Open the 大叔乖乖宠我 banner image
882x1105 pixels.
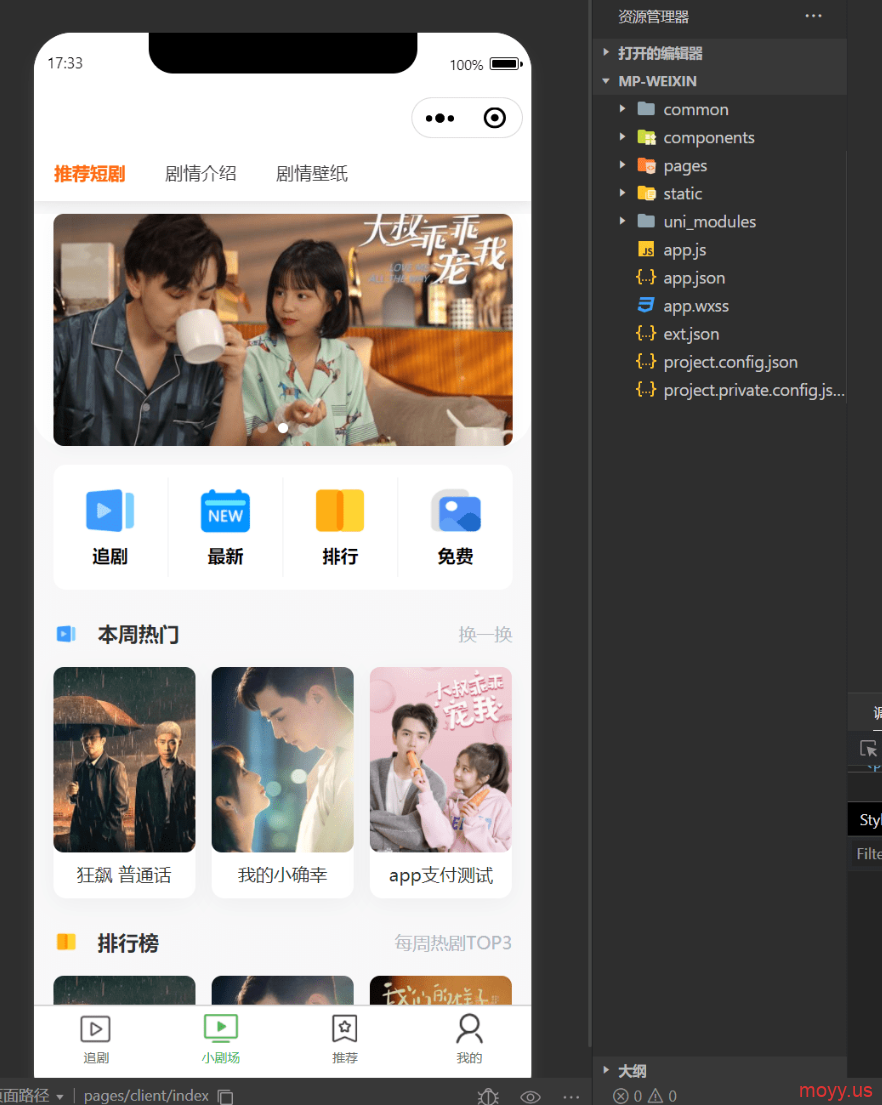283,330
